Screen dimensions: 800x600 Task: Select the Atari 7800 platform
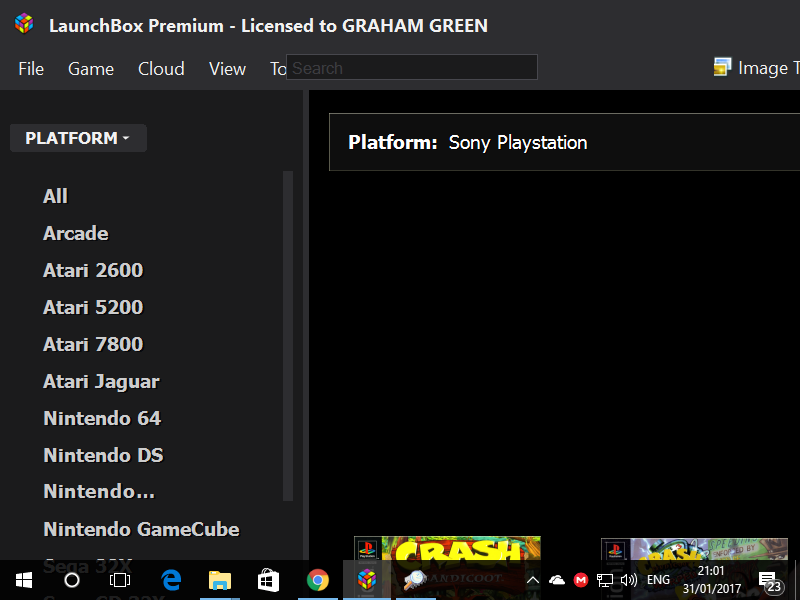[93, 344]
